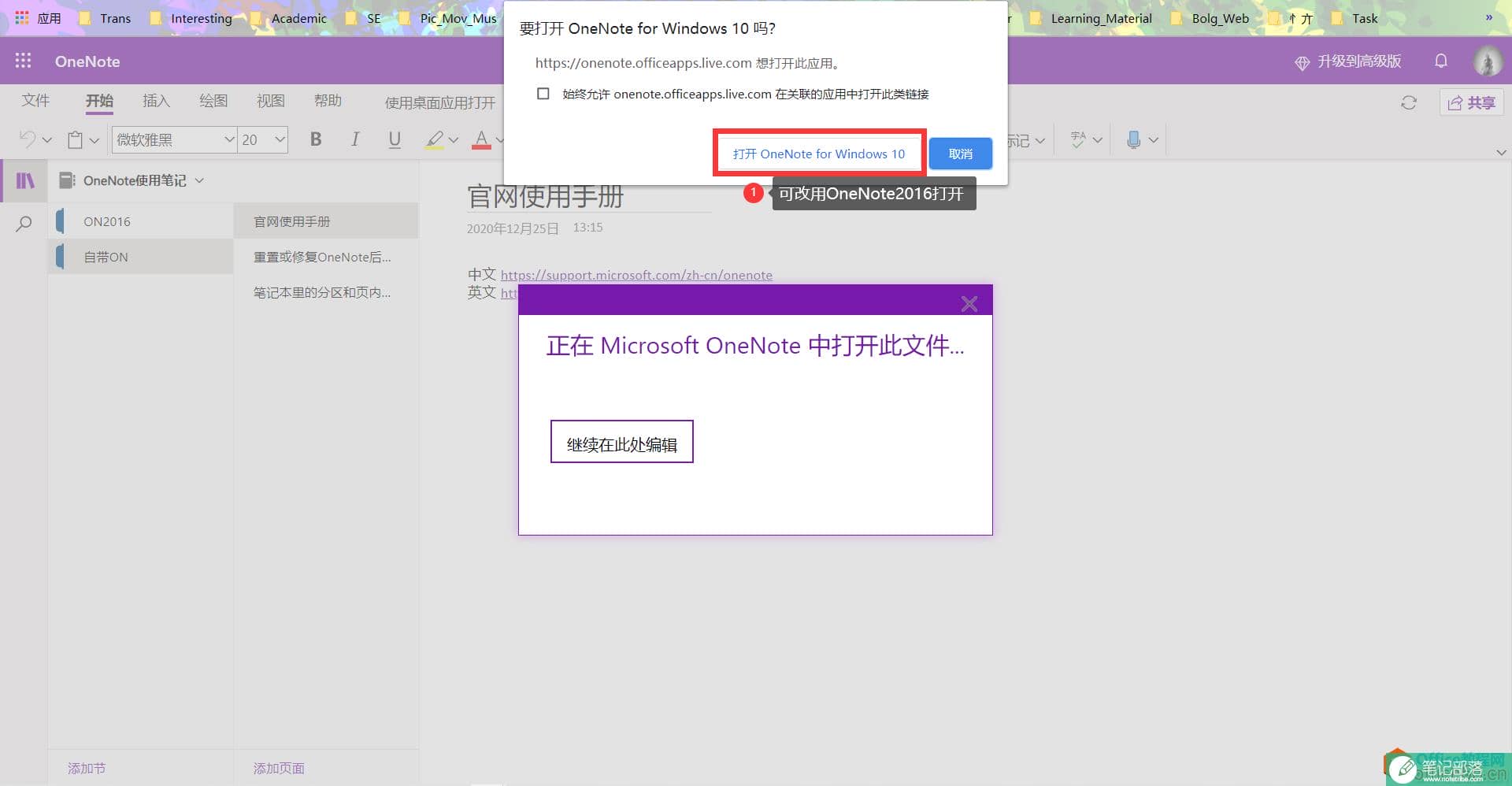Click 继续在此处编辑 button
The height and width of the screenshot is (786, 1512).
click(x=621, y=442)
